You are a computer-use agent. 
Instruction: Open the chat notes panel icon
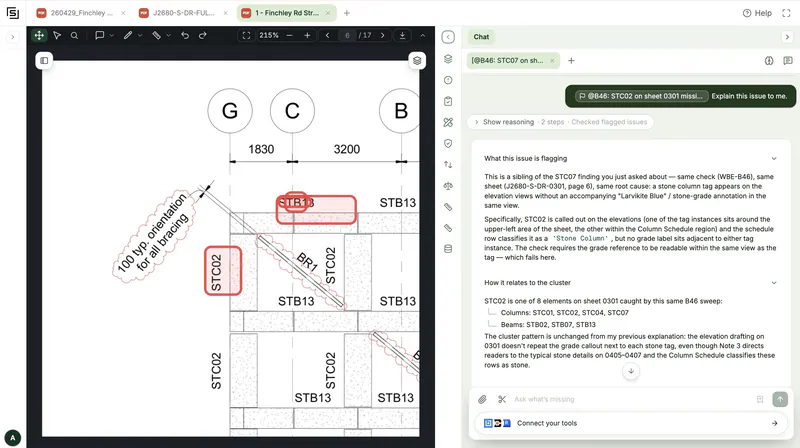click(788, 60)
